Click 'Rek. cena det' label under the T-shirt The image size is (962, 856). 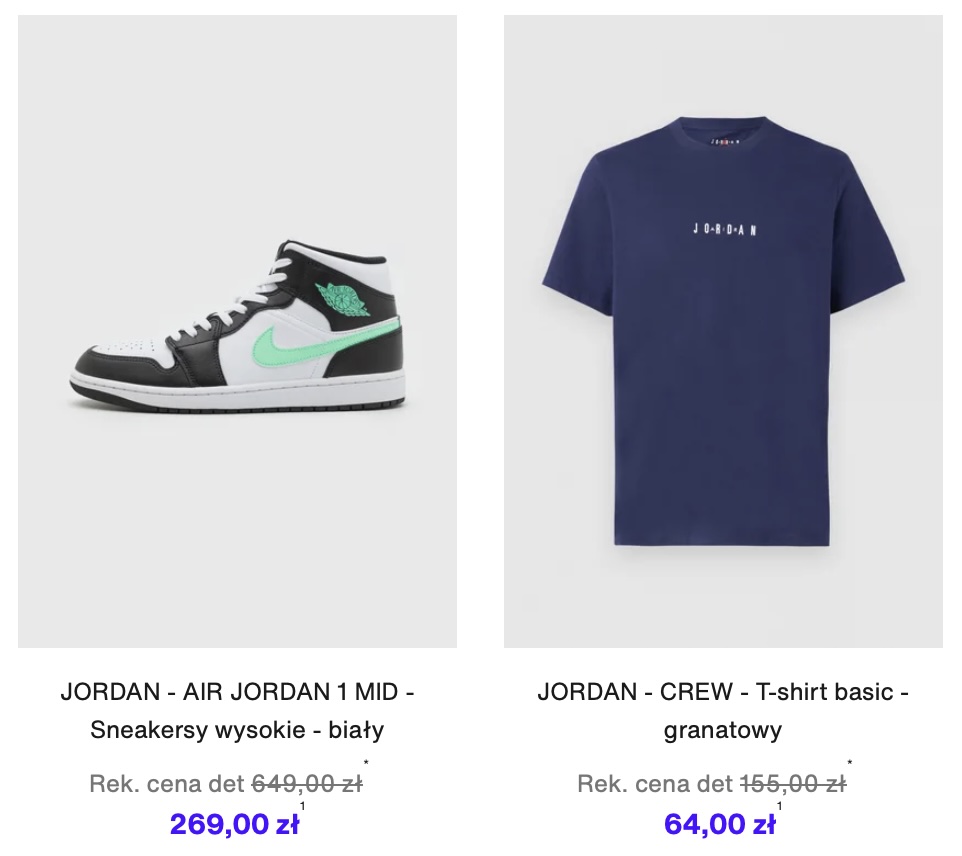point(655,784)
